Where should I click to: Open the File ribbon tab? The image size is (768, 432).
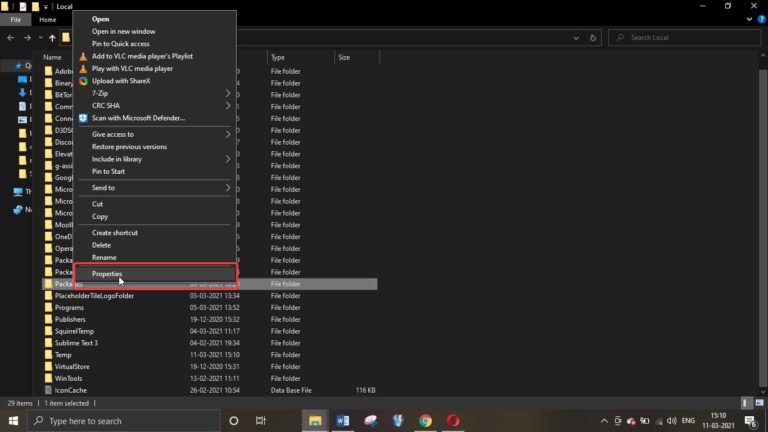point(16,20)
